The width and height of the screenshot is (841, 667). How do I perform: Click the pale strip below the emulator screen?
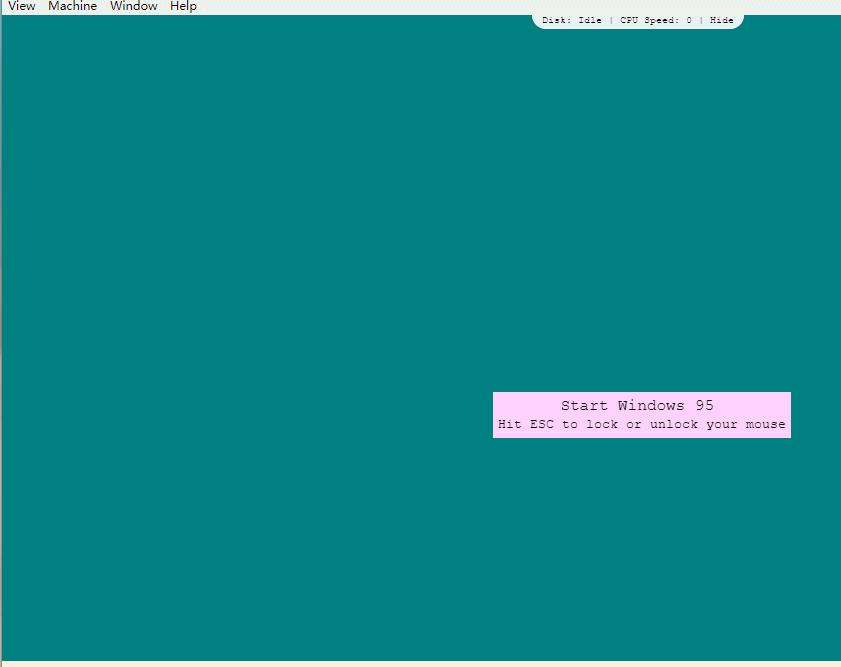point(420,664)
